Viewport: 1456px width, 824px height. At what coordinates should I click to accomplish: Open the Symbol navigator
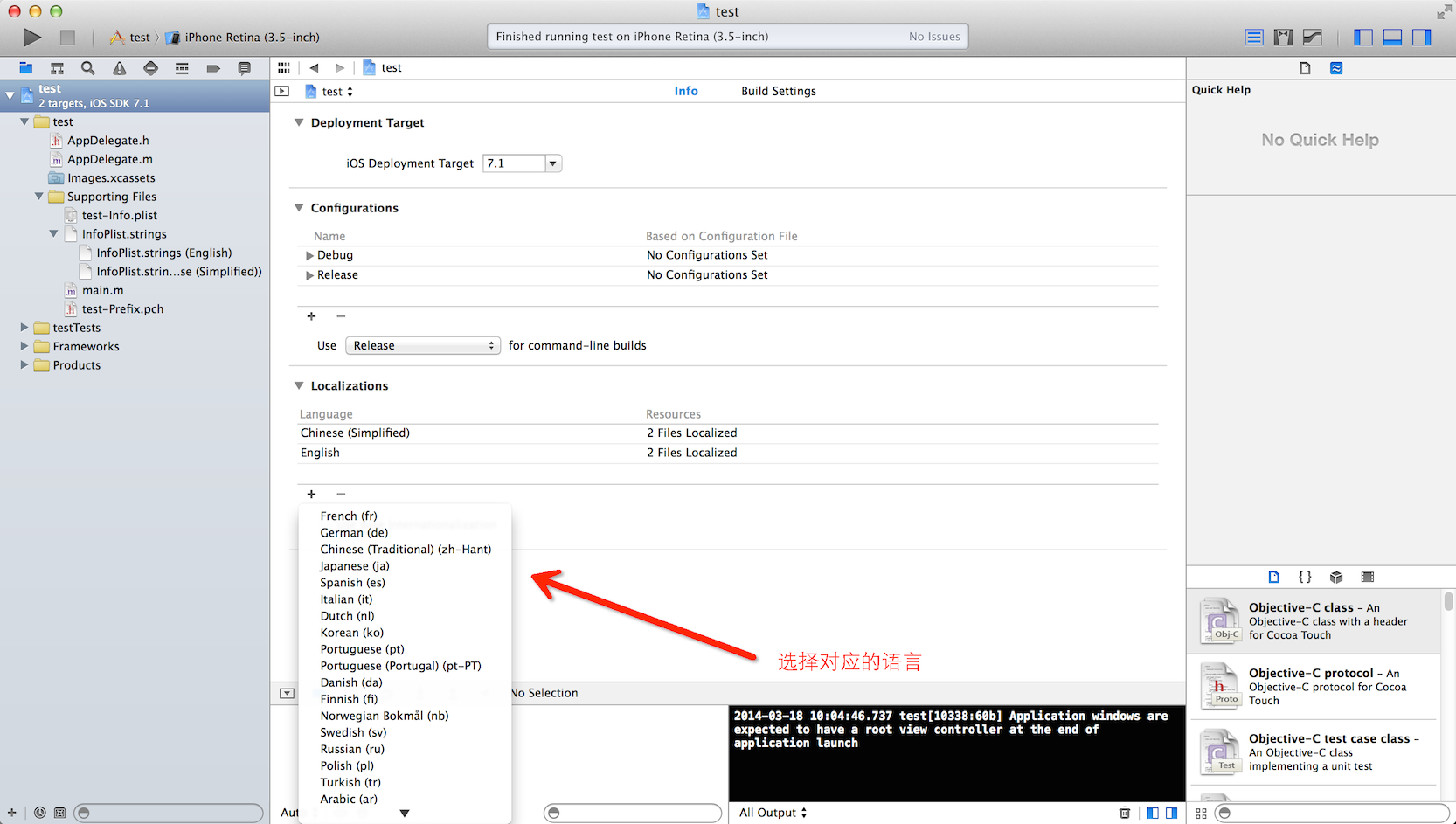click(x=57, y=68)
